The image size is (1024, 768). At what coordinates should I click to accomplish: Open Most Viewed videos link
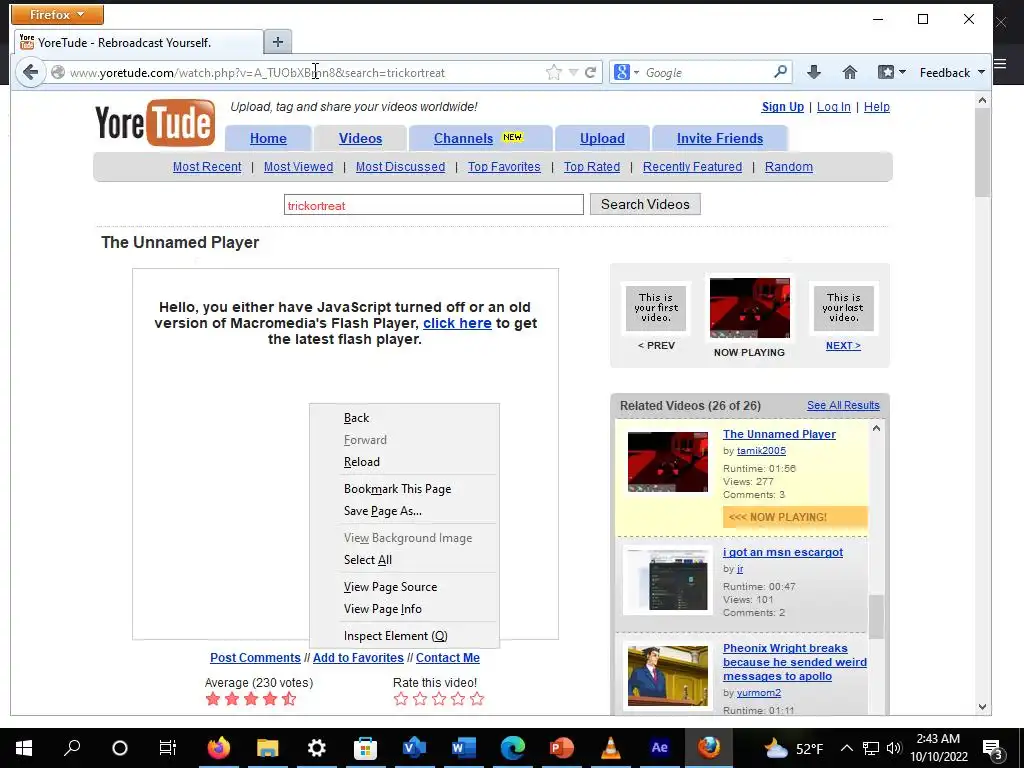point(298,167)
